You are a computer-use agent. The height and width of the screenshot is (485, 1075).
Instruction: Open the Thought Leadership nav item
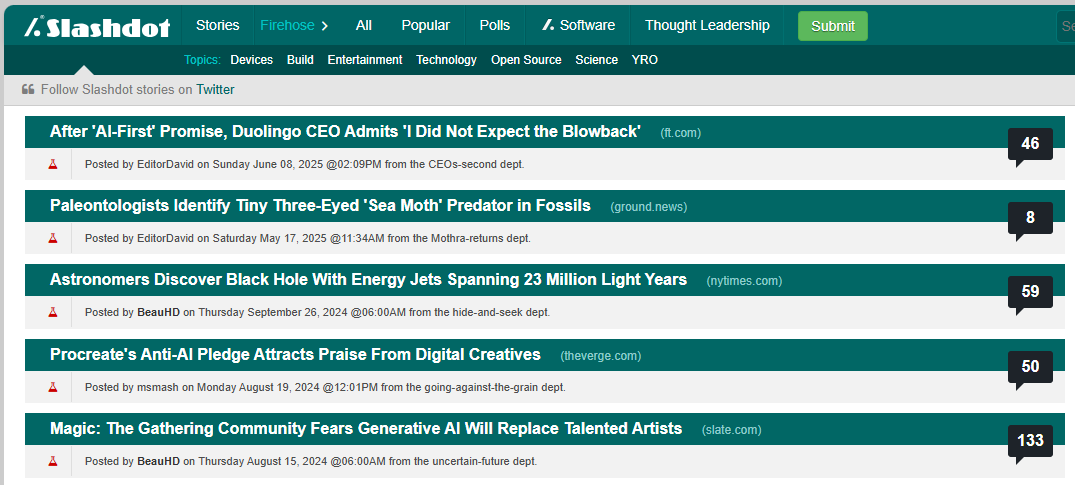[708, 25]
